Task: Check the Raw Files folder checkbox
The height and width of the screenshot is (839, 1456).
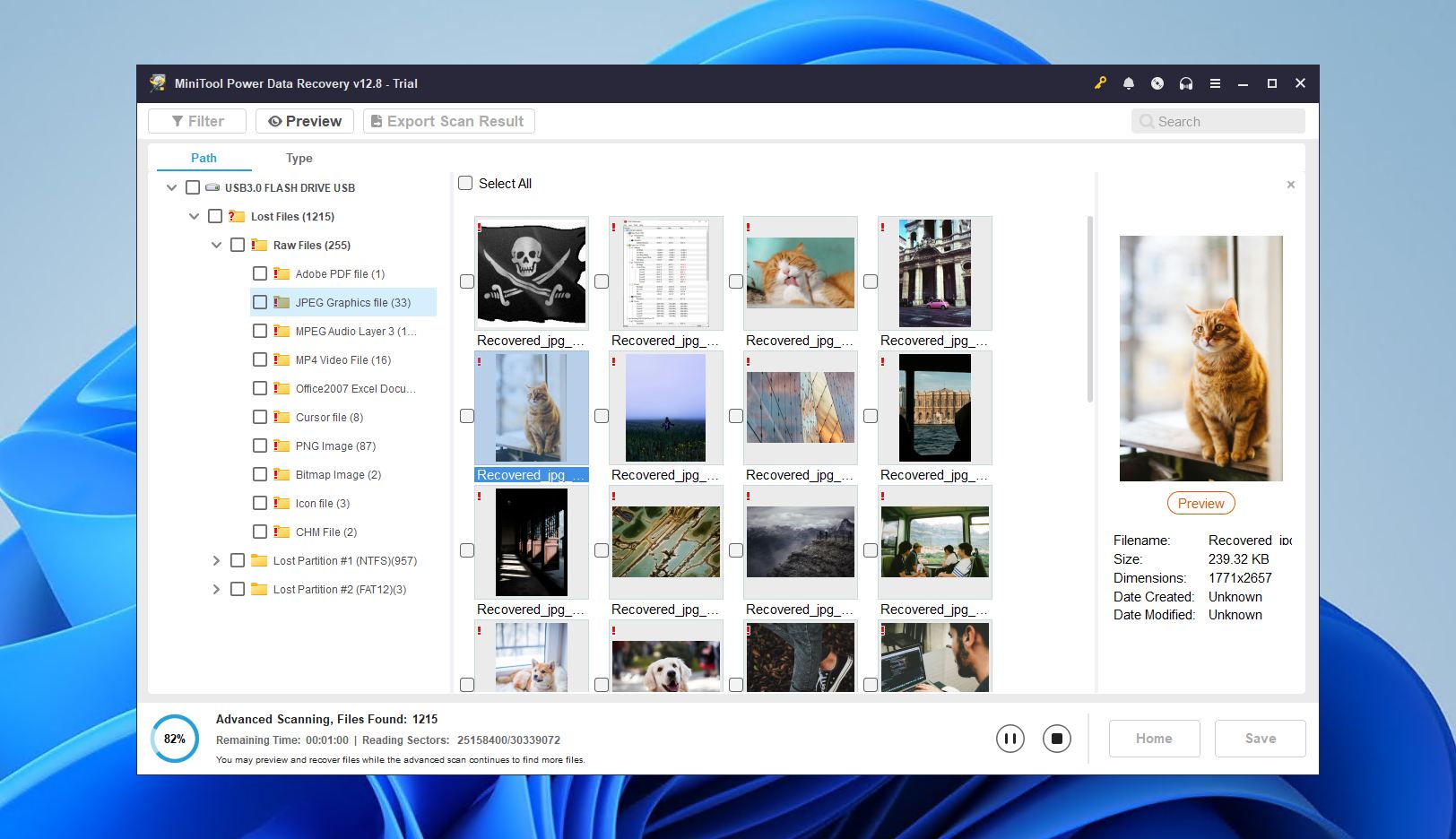Action: click(238, 244)
